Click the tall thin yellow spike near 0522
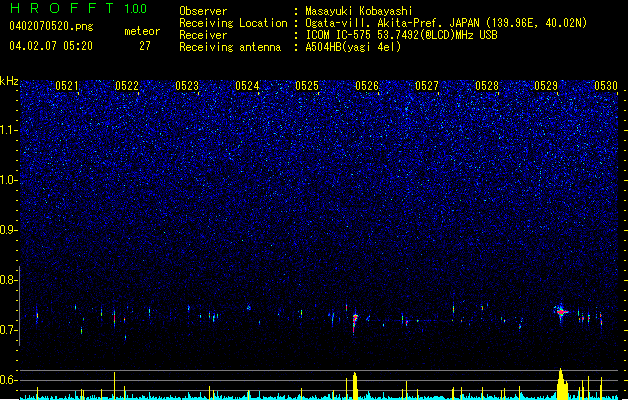Viewport: 629px width, 400px height. (x=115, y=386)
